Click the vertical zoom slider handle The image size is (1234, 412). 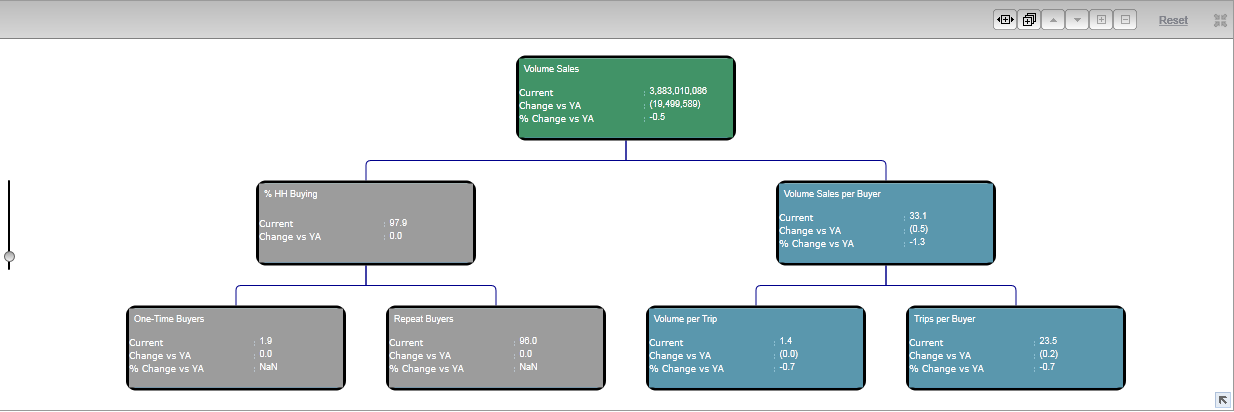point(9,257)
